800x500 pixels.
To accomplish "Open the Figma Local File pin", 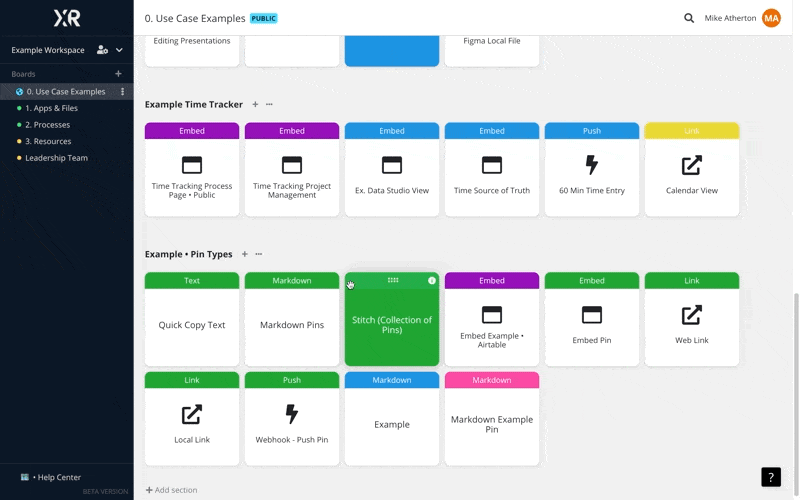I will [492, 51].
